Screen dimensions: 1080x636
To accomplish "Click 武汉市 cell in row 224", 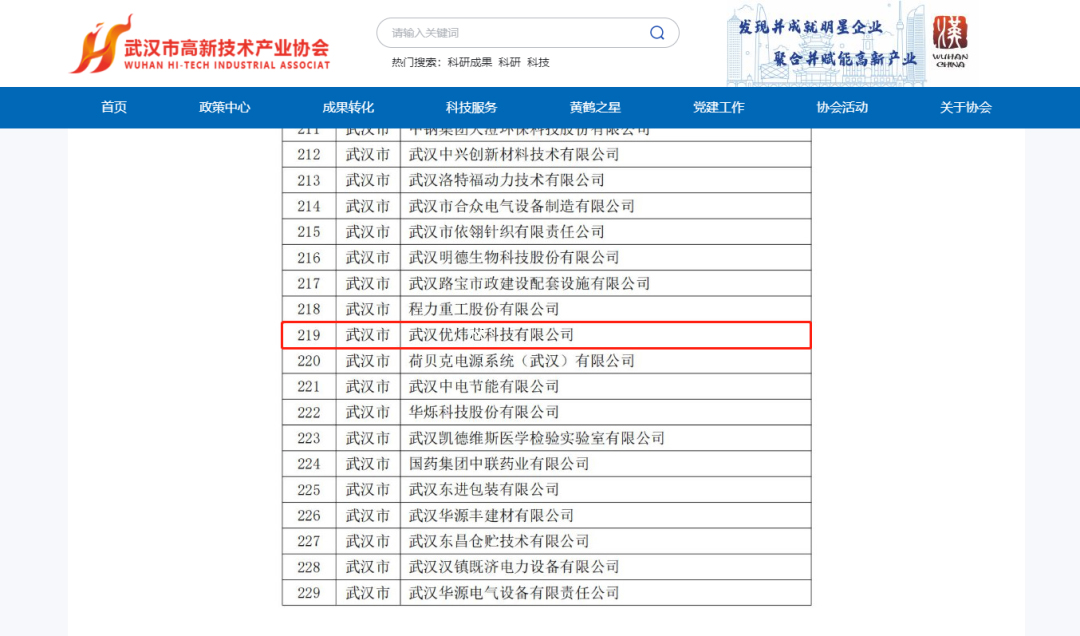I will pyautogui.click(x=368, y=464).
